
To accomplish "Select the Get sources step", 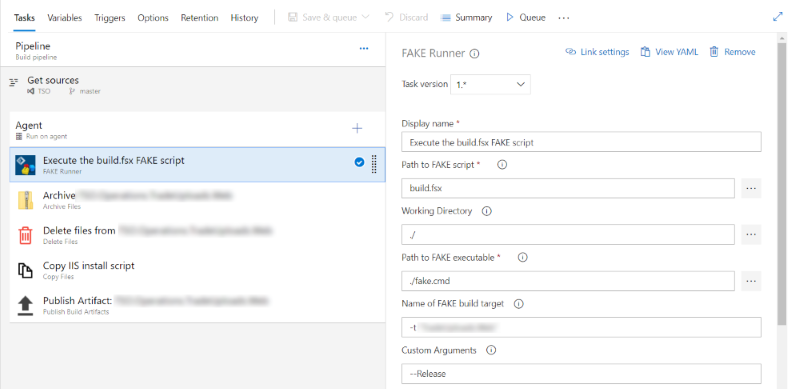I will point(193,85).
